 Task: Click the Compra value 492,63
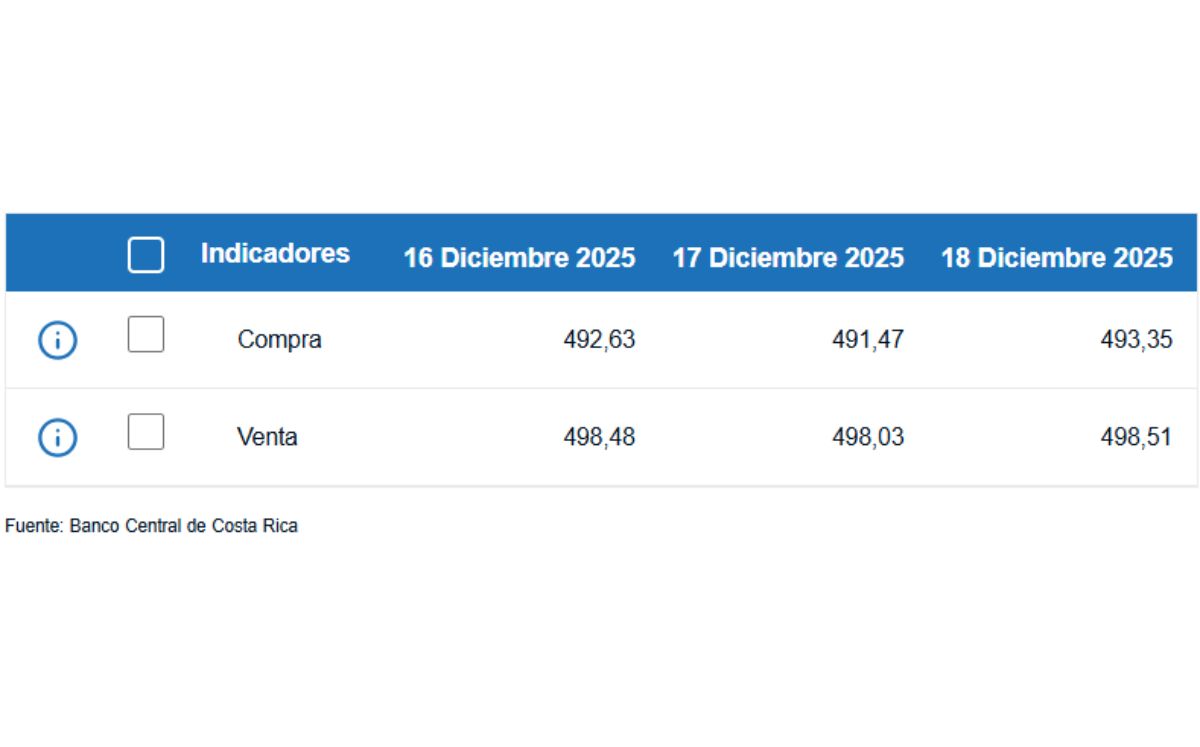pos(600,339)
